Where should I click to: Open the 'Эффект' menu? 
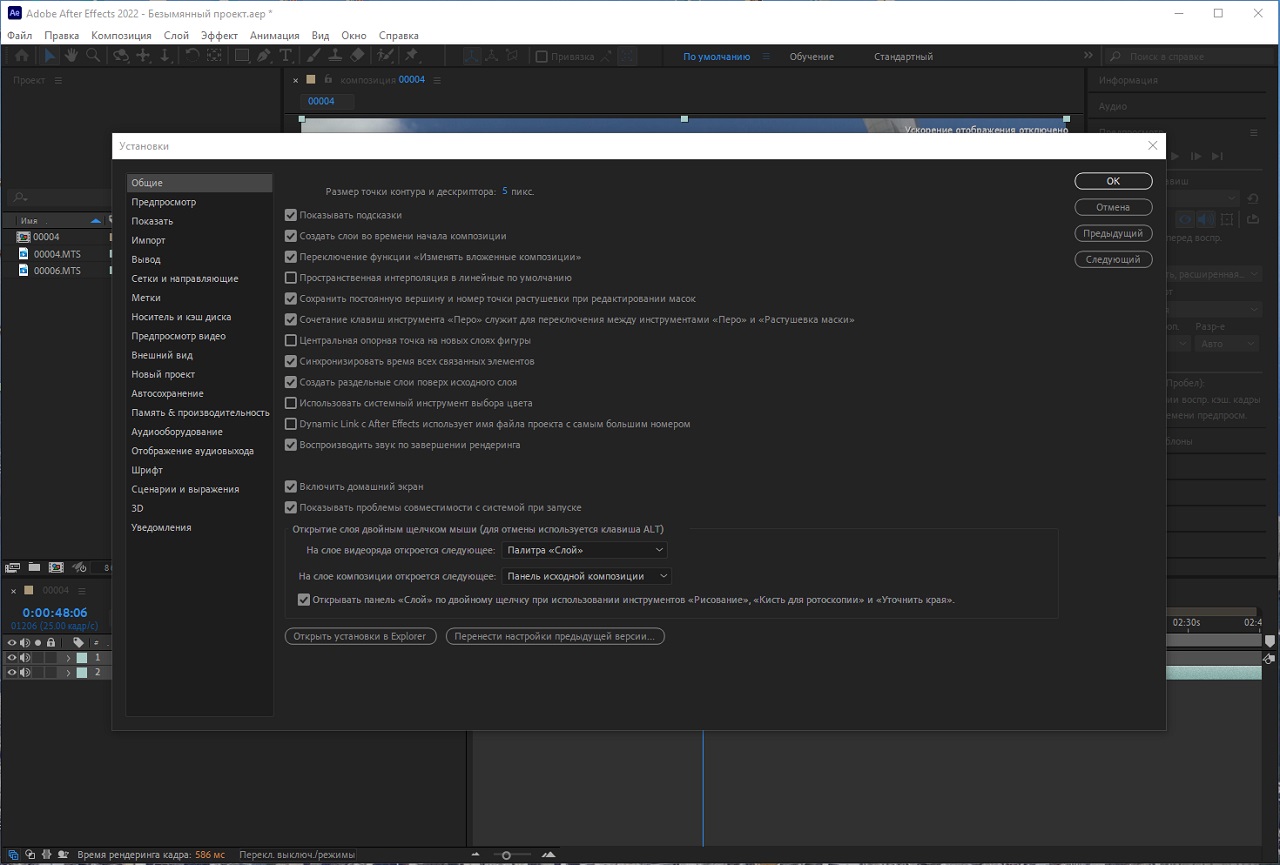219,35
